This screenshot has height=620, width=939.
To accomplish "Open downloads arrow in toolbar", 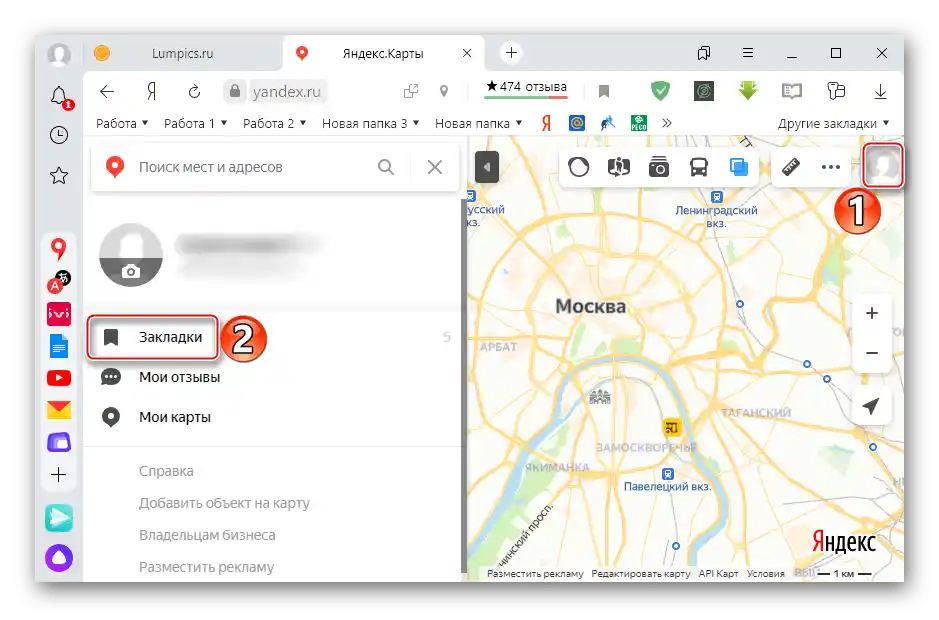I will 880,92.
